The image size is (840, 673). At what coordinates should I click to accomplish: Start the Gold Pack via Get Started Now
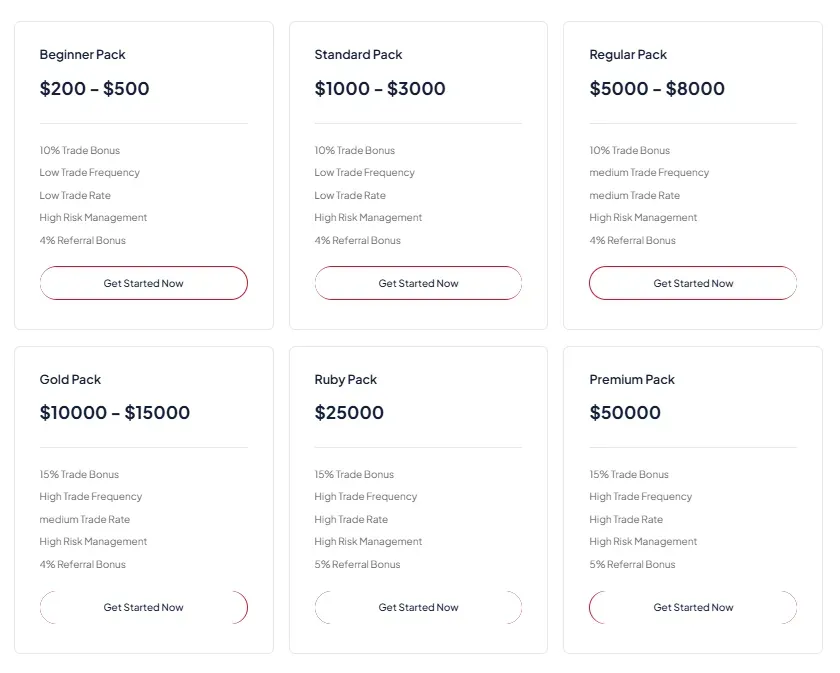click(x=143, y=607)
